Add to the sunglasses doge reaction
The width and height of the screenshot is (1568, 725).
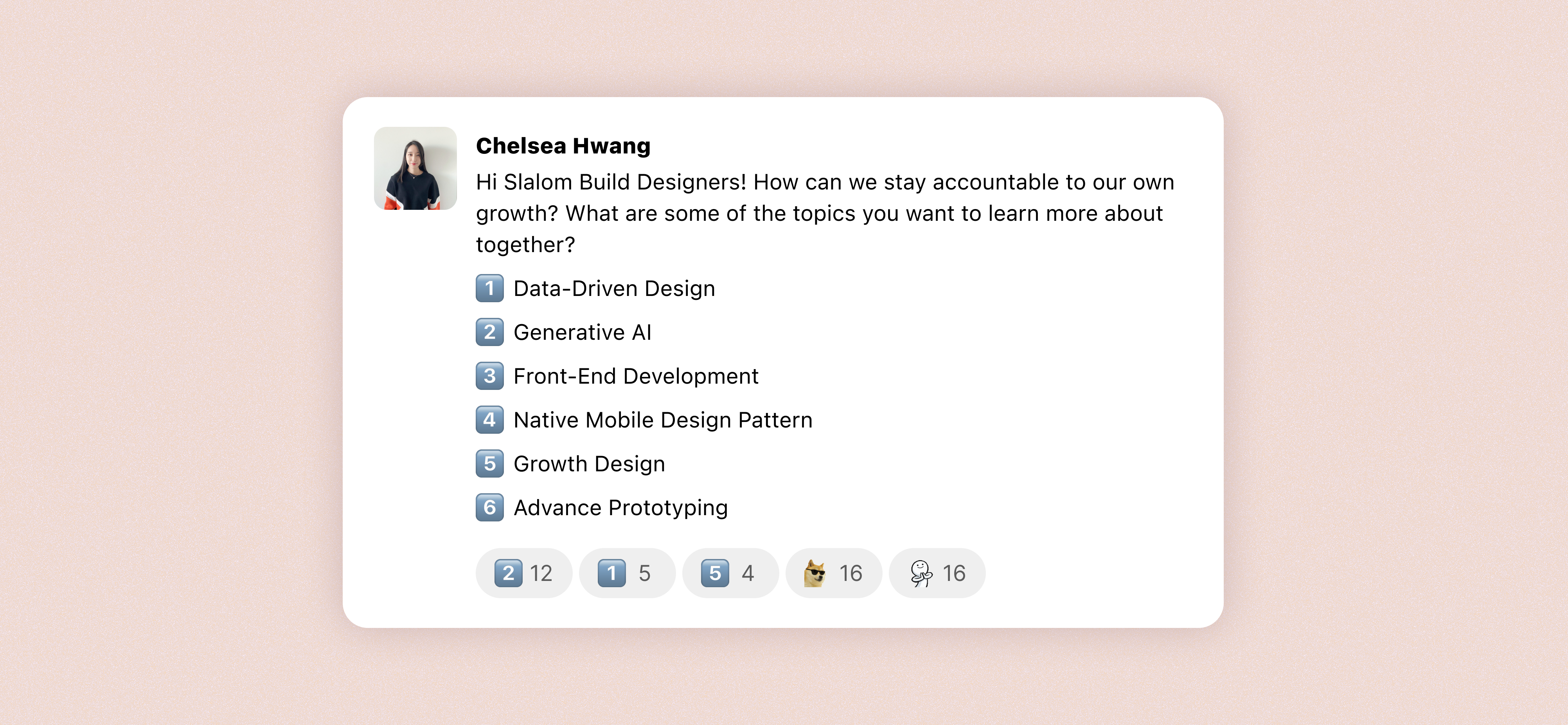pyautogui.click(x=833, y=573)
